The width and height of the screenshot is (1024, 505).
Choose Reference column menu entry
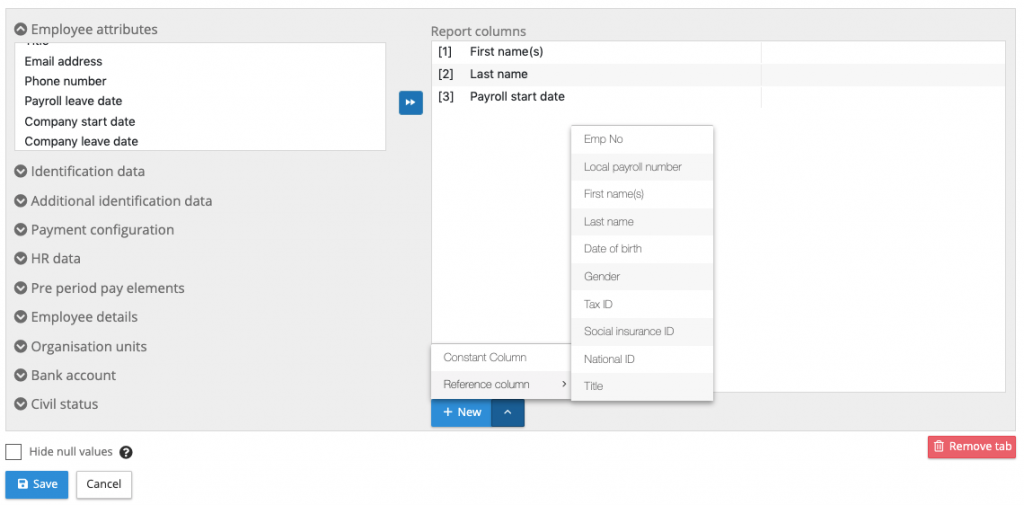pos(487,384)
